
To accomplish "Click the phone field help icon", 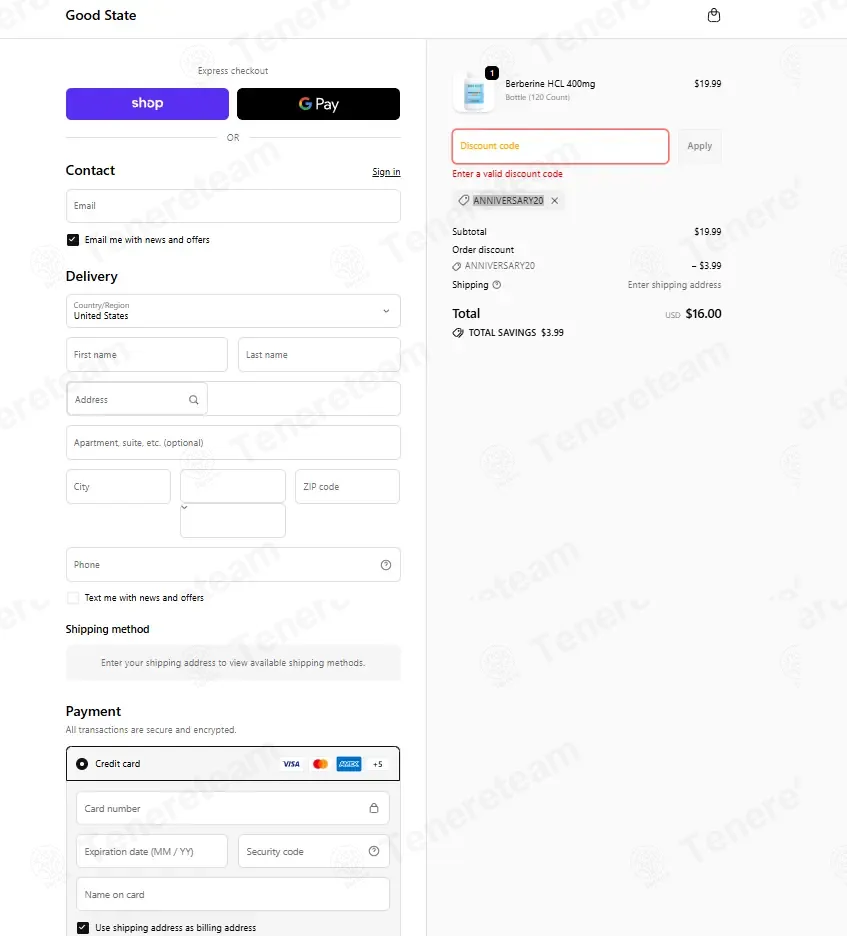I will 386,565.
